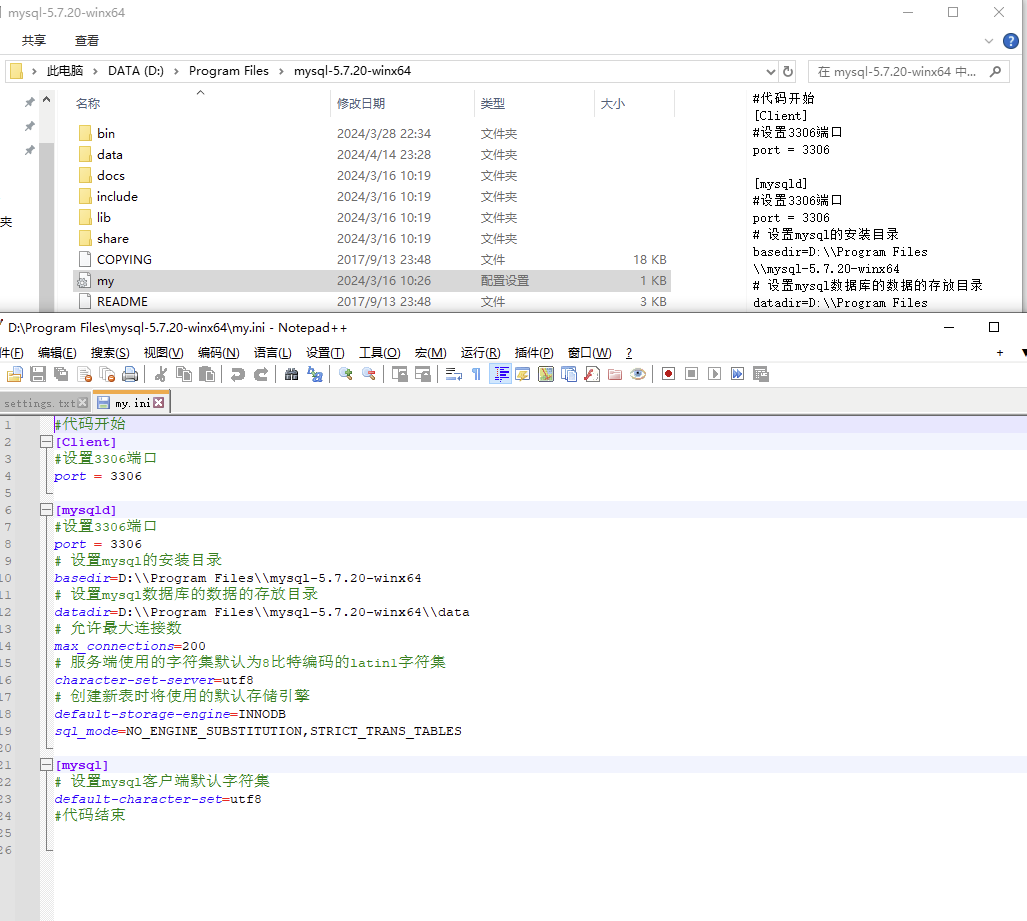Close the settings.txt tab
The image size is (1027, 921).
83,403
